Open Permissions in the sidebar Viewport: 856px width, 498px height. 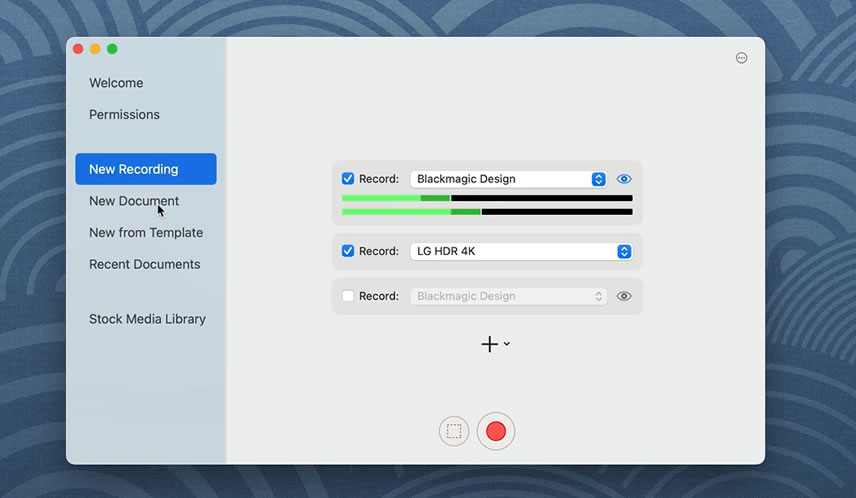124,114
